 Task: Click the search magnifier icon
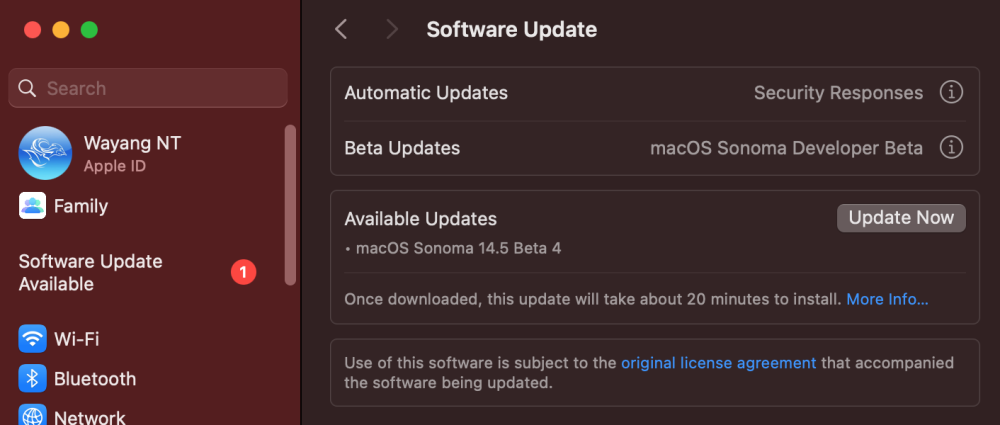pyautogui.click(x=27, y=88)
